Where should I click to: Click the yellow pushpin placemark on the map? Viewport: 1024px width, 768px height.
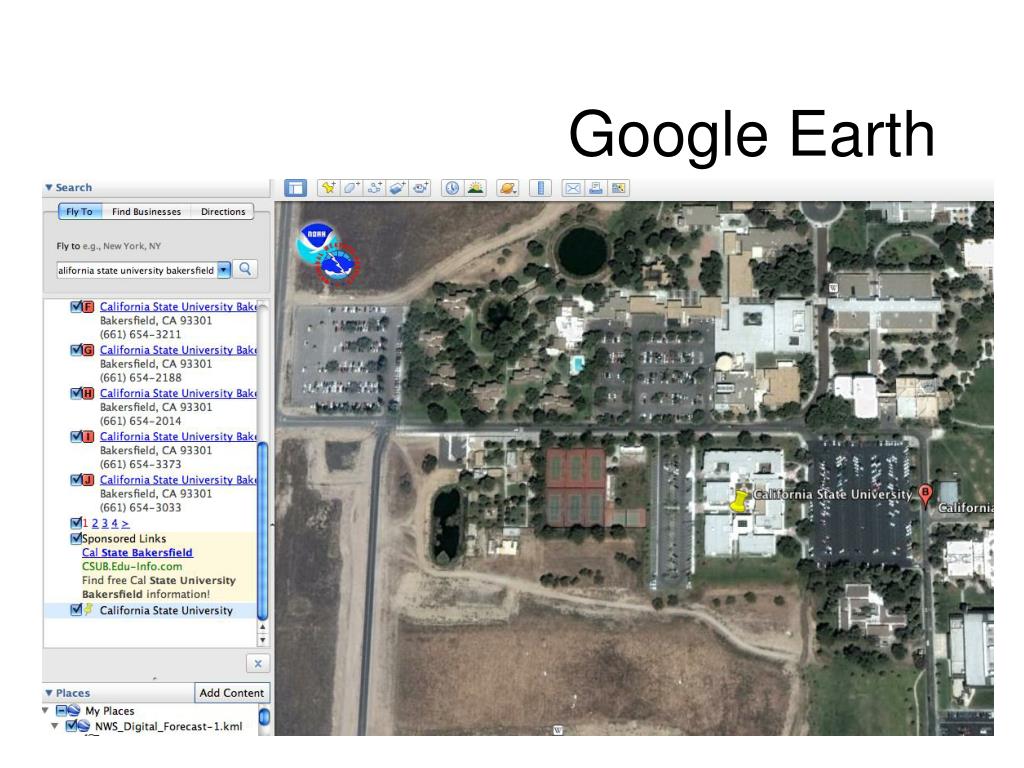coord(739,502)
